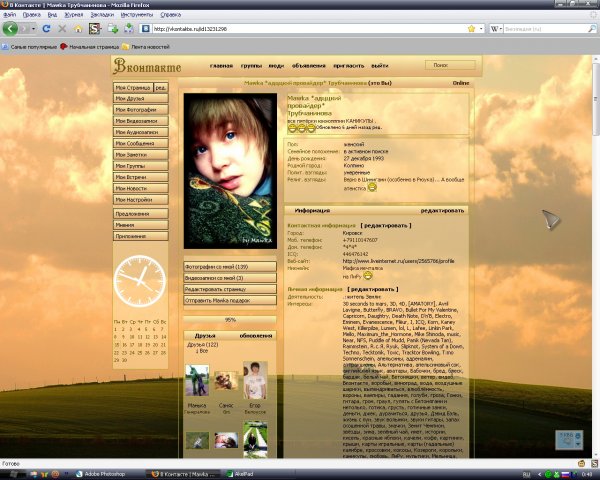
Task: Click the new tab icon with green arrow
Action: 112,28
